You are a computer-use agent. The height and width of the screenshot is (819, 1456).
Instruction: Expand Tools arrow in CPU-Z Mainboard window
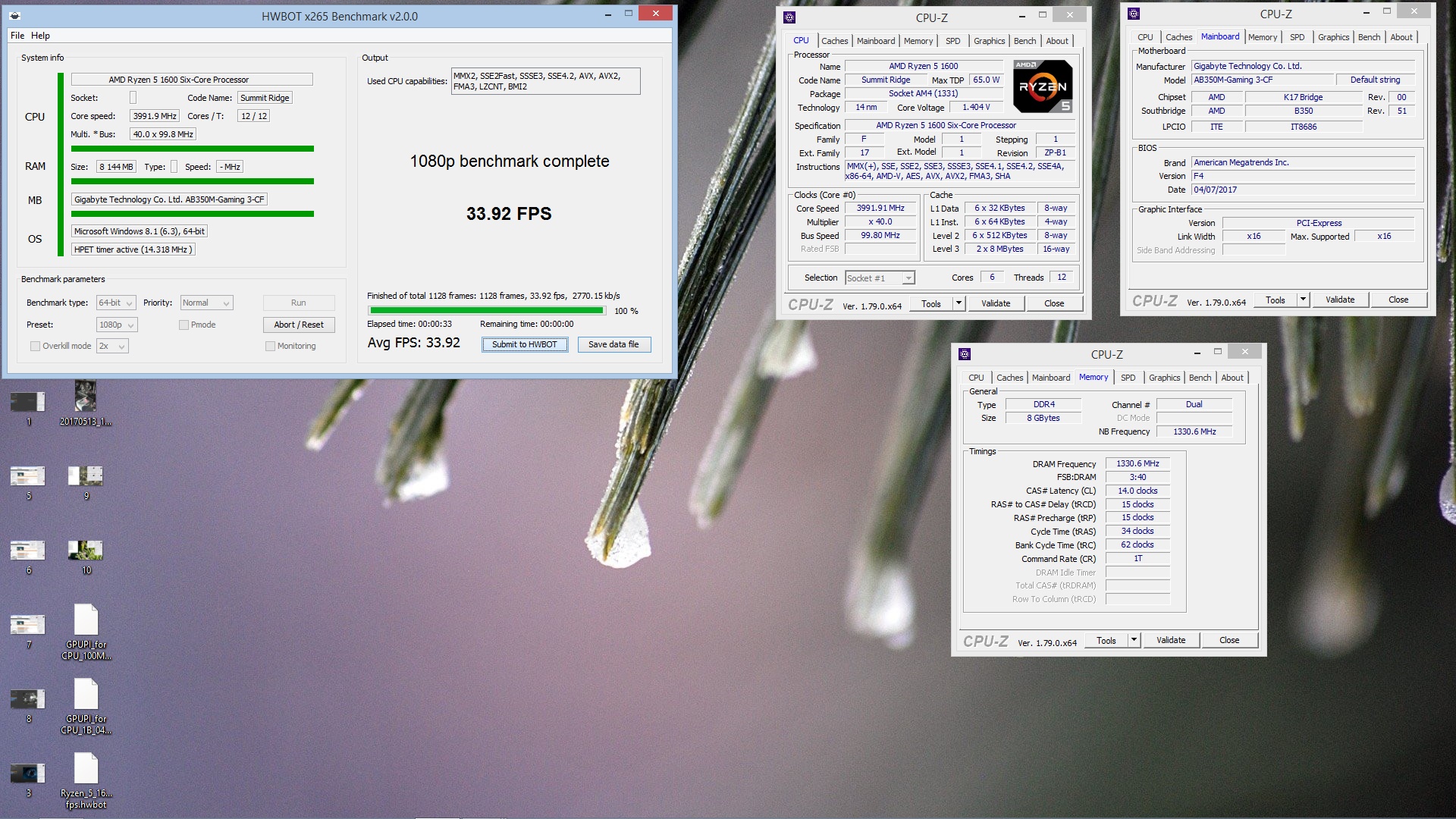tap(1303, 300)
